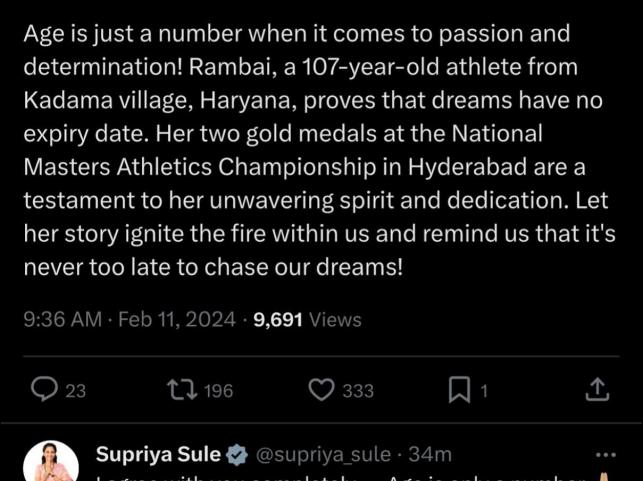View the 9,691 Views analytics

[307, 320]
